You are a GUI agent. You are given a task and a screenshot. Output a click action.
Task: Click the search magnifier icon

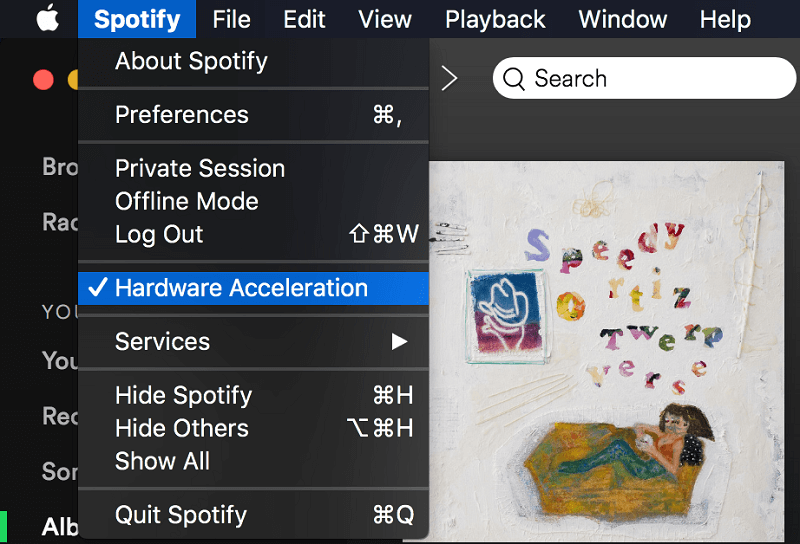[514, 79]
